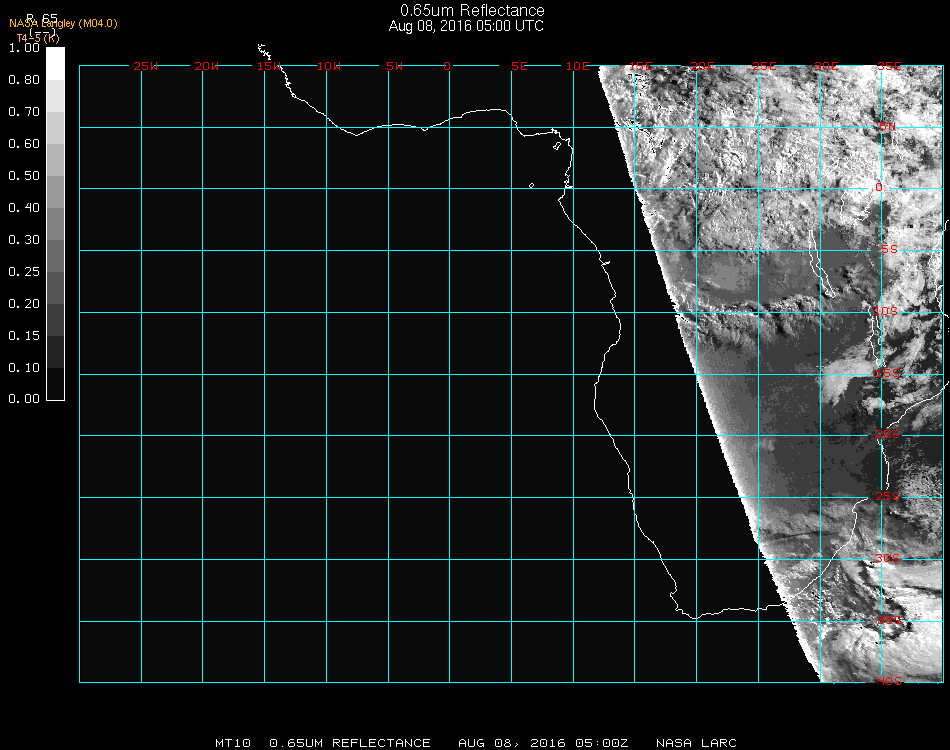Screen dimensions: 950x750
Task: Click the 0.25 colorbar scale label
Action: pos(23,272)
